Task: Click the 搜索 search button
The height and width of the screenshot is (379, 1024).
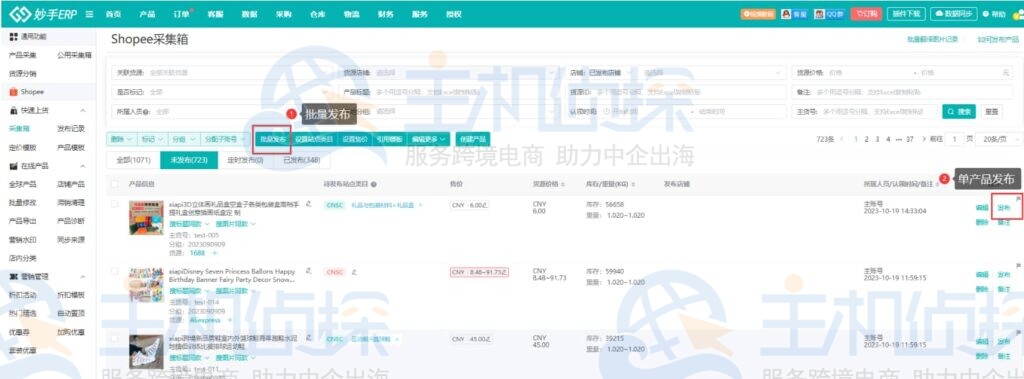Action: pyautogui.click(x=959, y=112)
